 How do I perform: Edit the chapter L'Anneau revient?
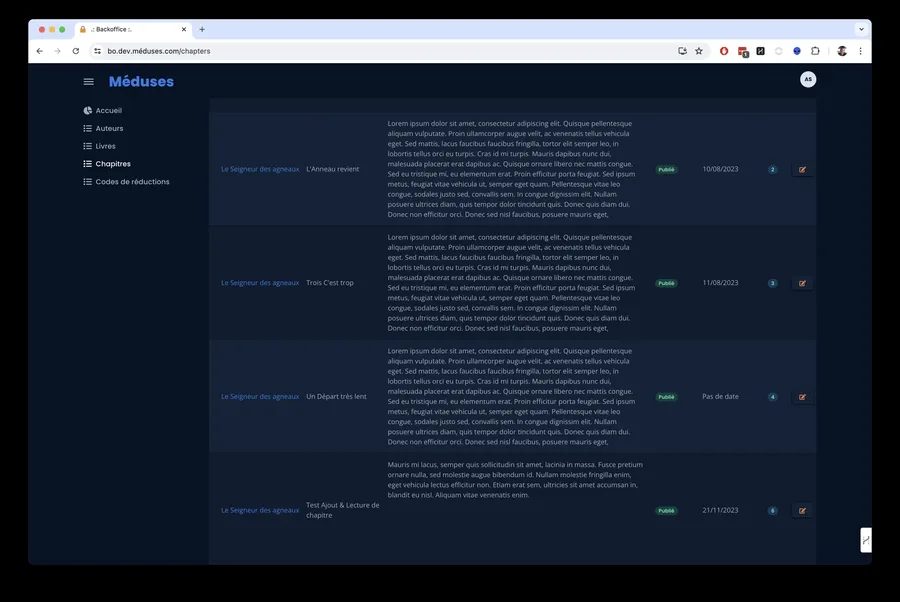[802, 169]
